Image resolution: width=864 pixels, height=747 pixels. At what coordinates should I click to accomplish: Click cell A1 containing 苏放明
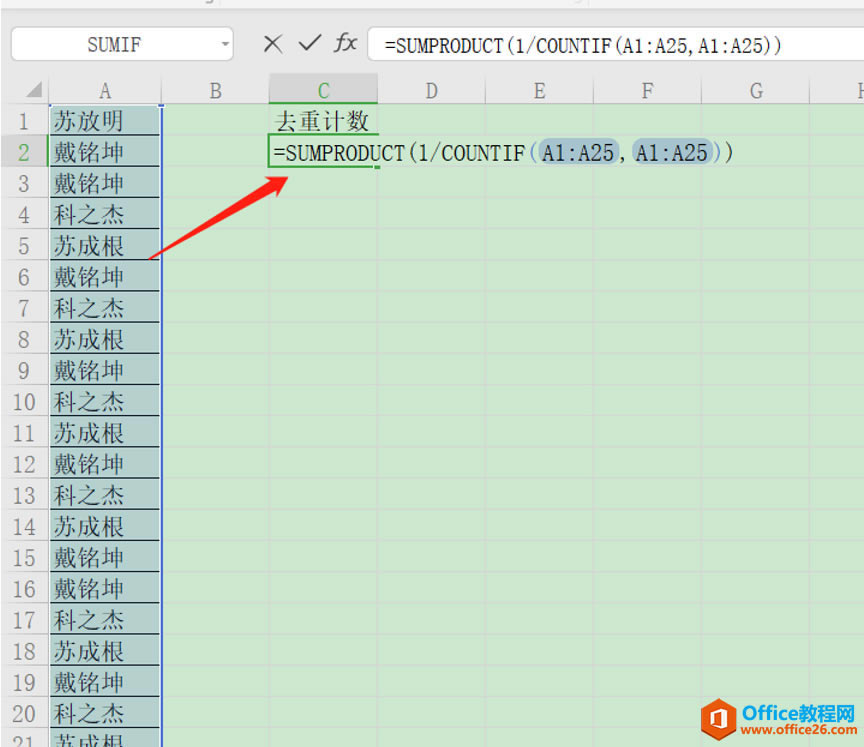105,121
